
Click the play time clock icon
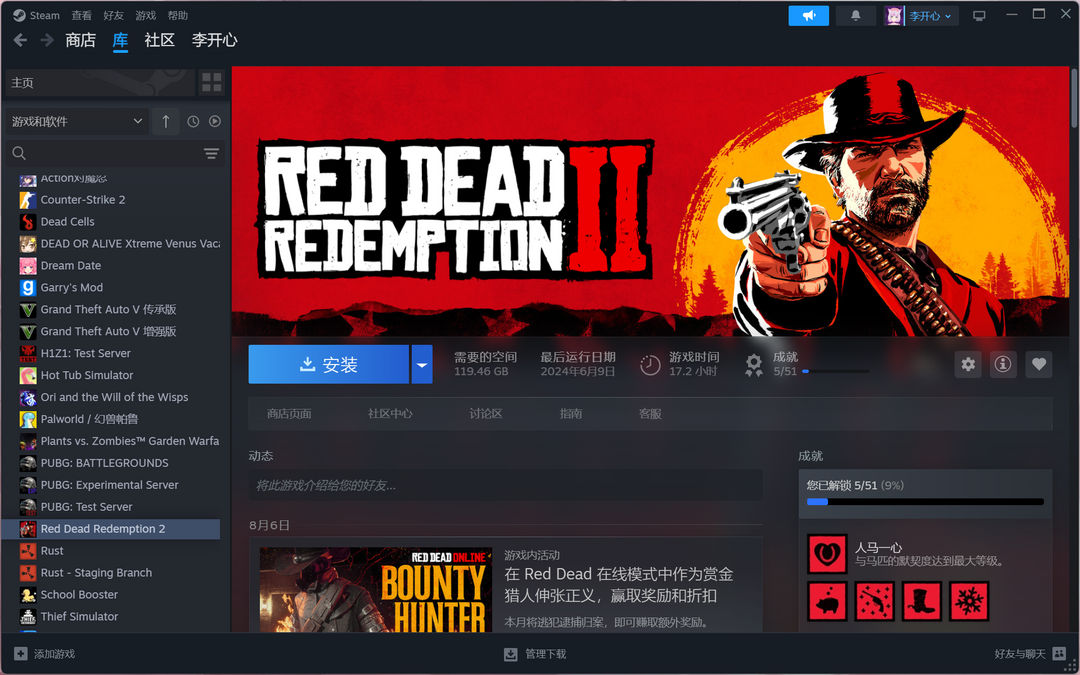tap(650, 365)
